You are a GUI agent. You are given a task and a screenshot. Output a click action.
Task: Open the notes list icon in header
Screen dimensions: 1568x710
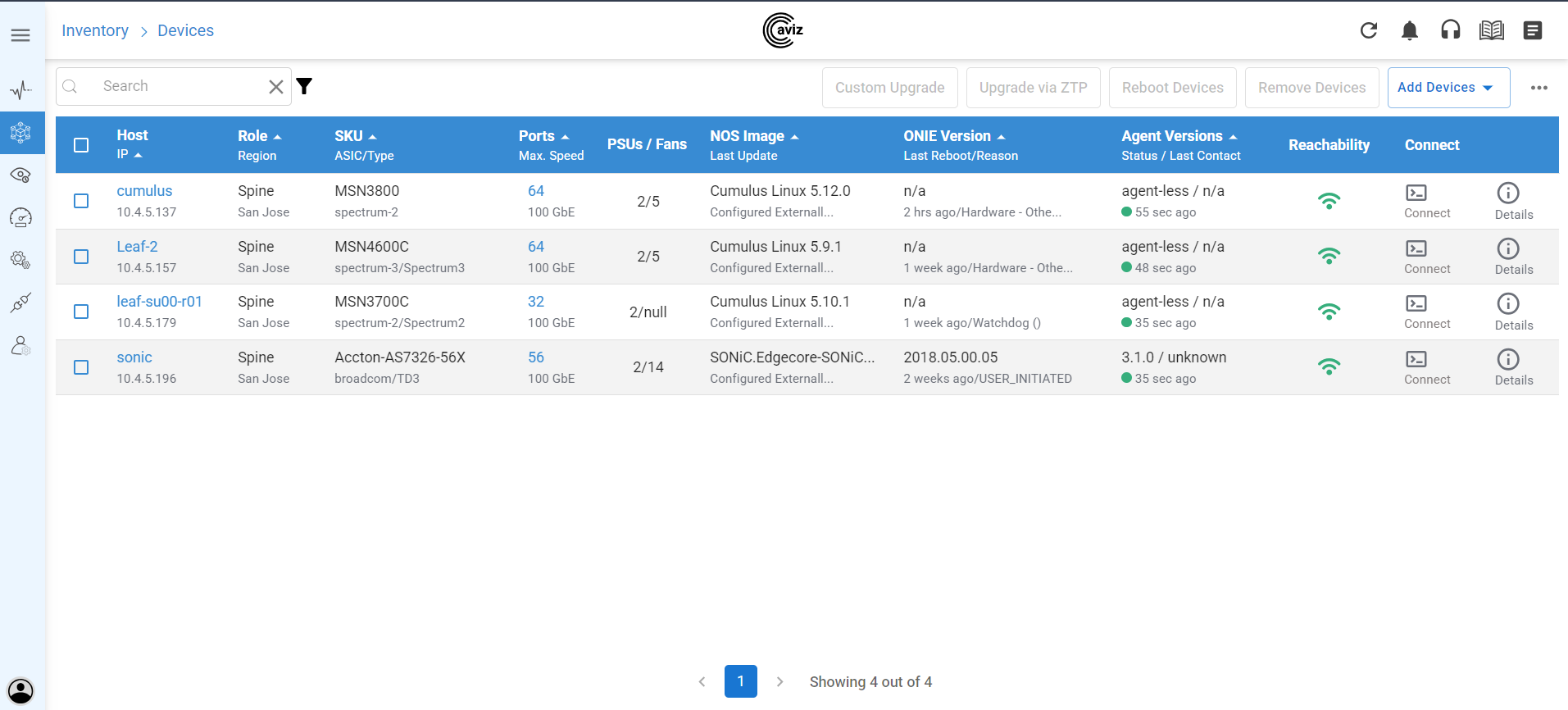pyautogui.click(x=1533, y=30)
